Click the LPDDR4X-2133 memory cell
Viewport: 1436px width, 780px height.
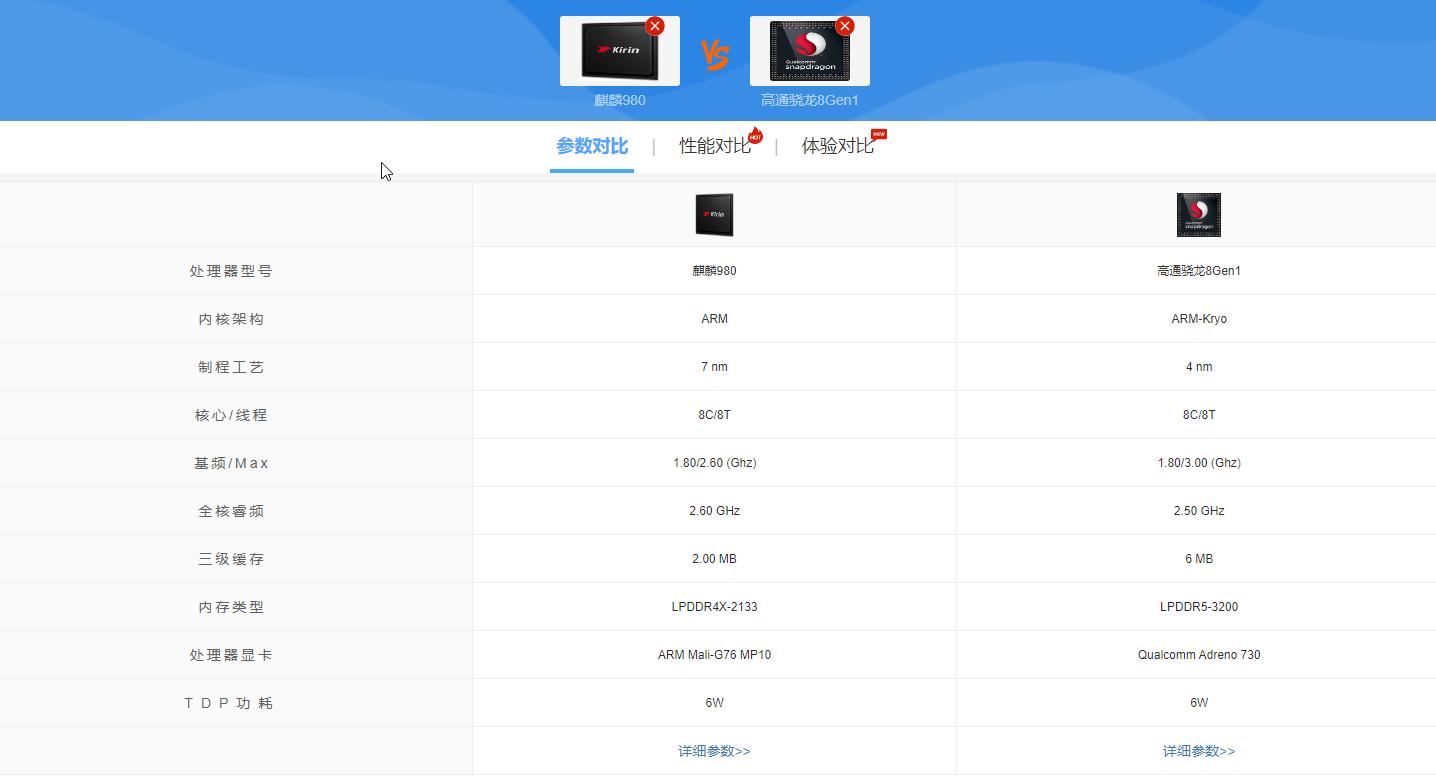pyautogui.click(x=714, y=607)
